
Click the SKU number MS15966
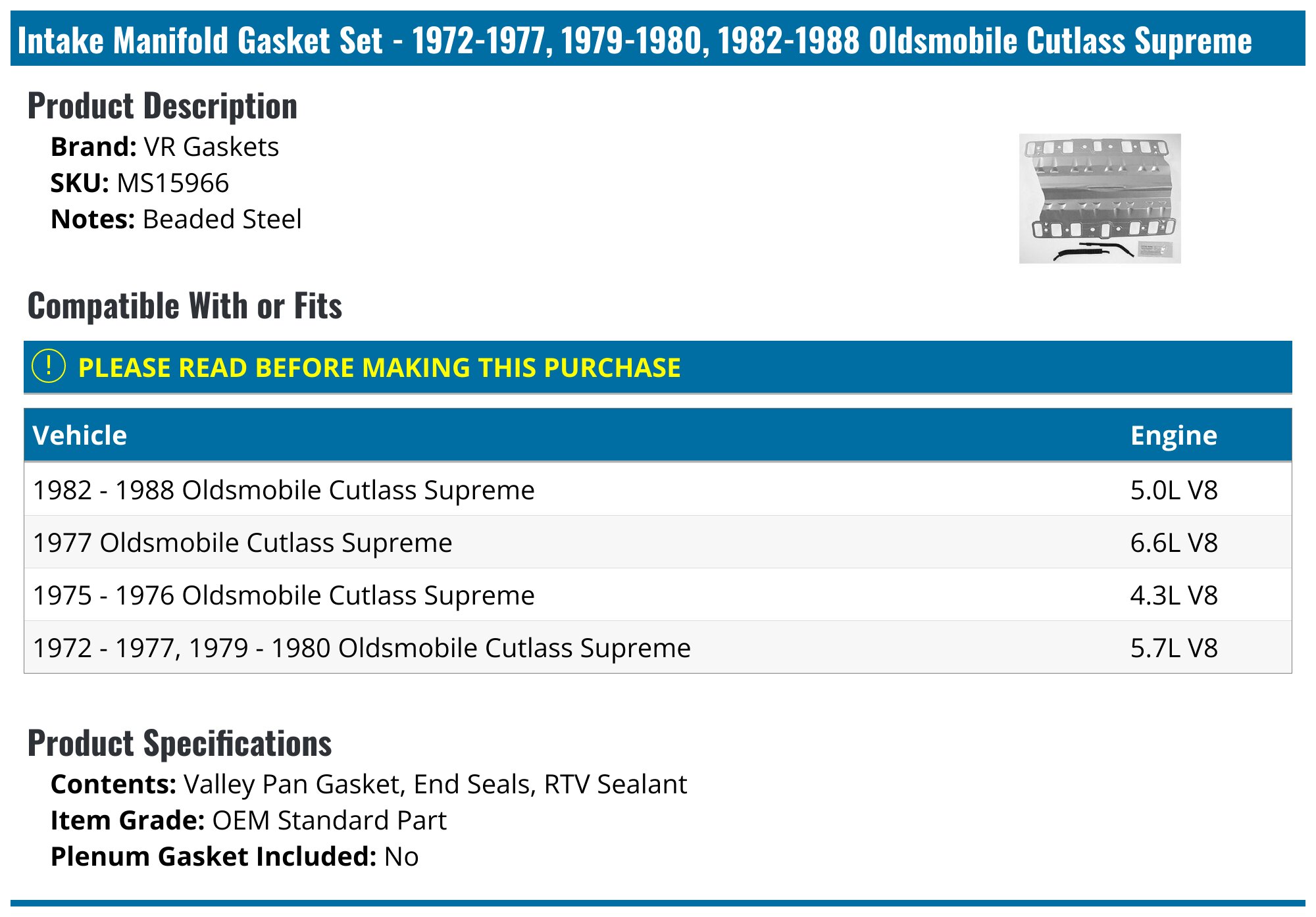tap(172, 183)
